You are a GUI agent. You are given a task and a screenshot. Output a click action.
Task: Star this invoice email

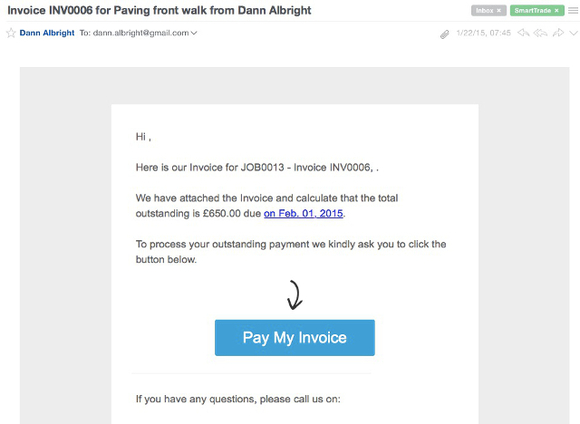11,33
